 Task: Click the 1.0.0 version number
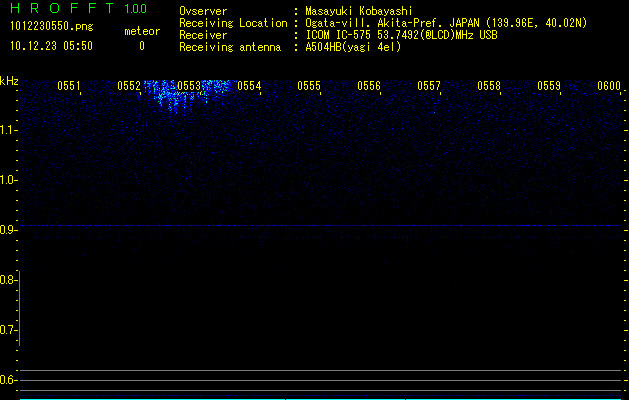pos(136,9)
